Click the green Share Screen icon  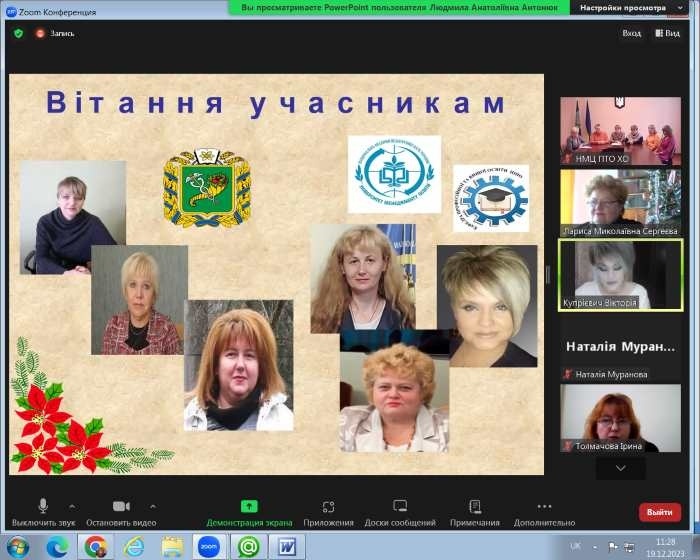pos(249,506)
